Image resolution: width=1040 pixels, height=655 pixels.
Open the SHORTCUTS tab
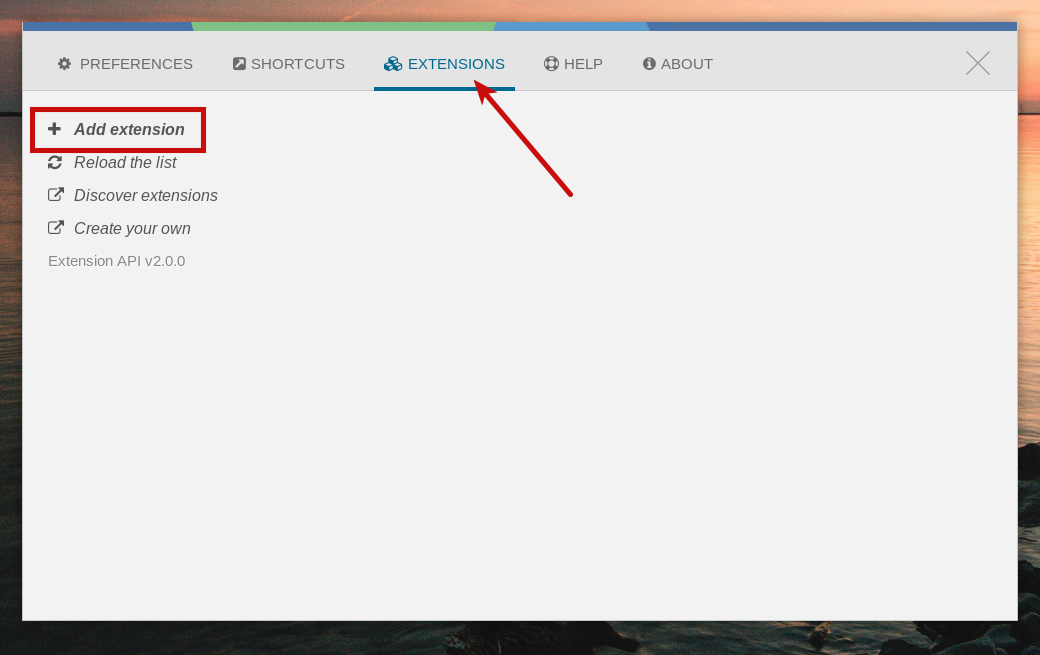tap(297, 63)
